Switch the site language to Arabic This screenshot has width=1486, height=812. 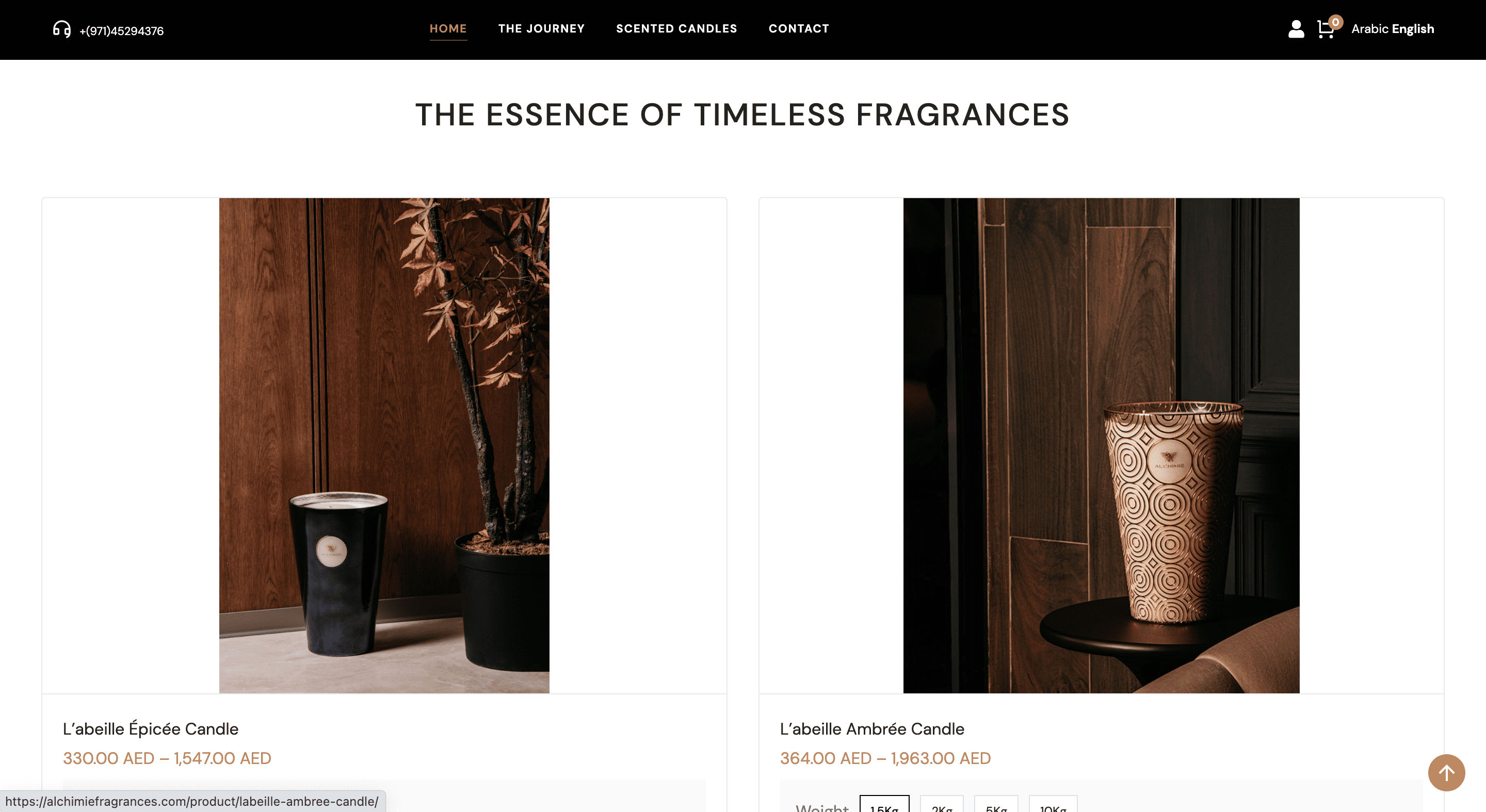click(x=1369, y=29)
